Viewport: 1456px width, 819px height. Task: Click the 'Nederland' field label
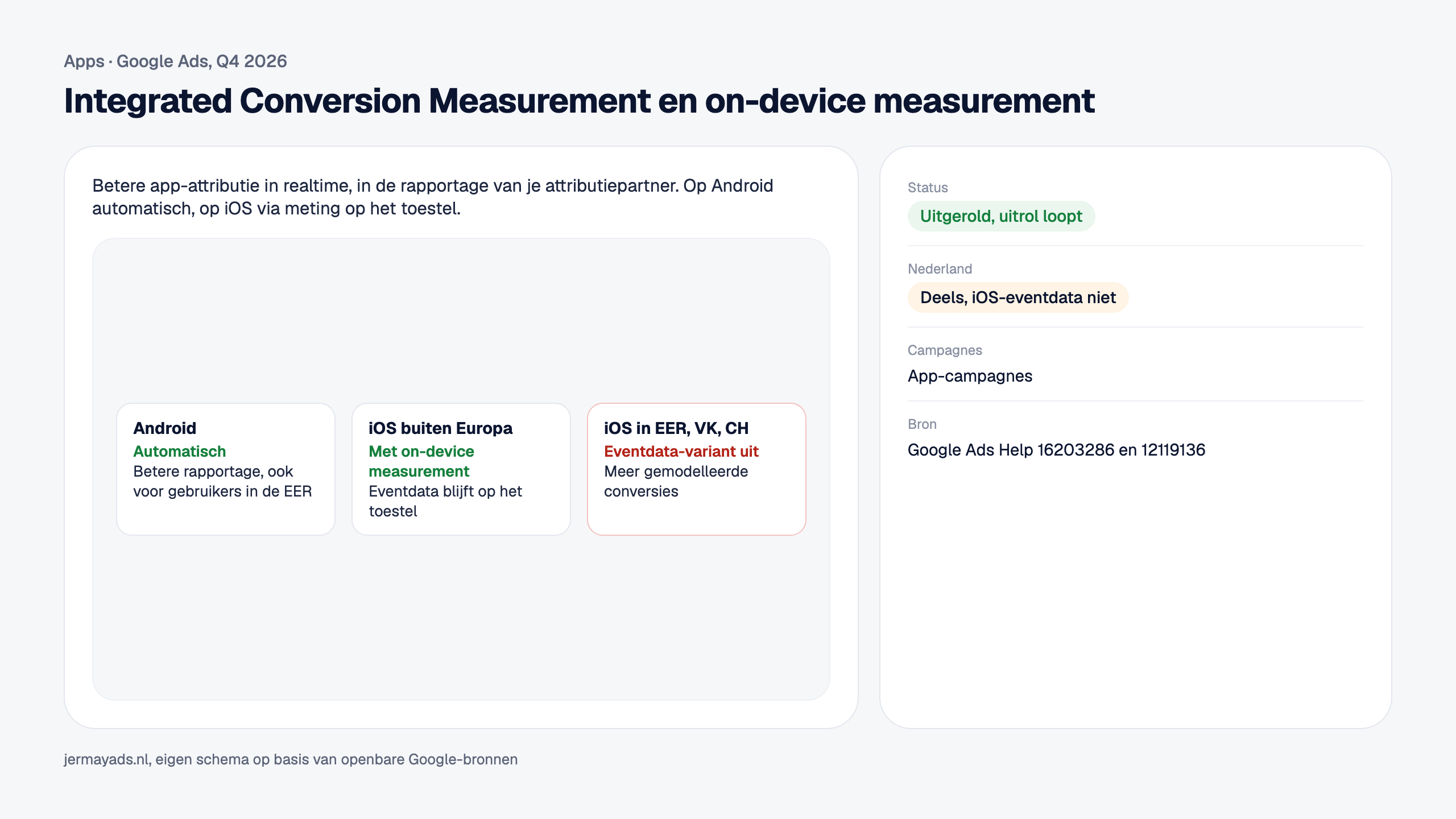[x=940, y=269]
